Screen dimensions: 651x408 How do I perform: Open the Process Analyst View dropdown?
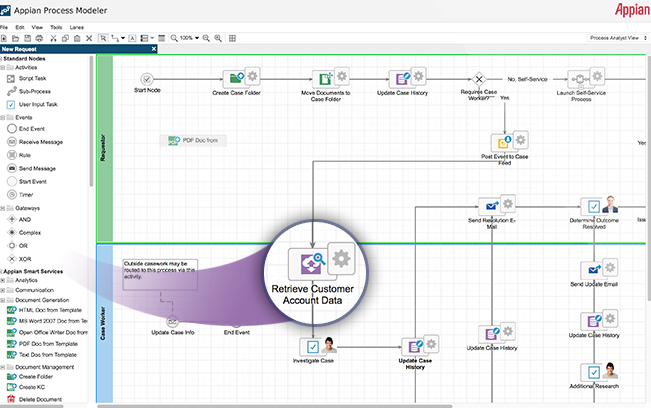(617, 38)
